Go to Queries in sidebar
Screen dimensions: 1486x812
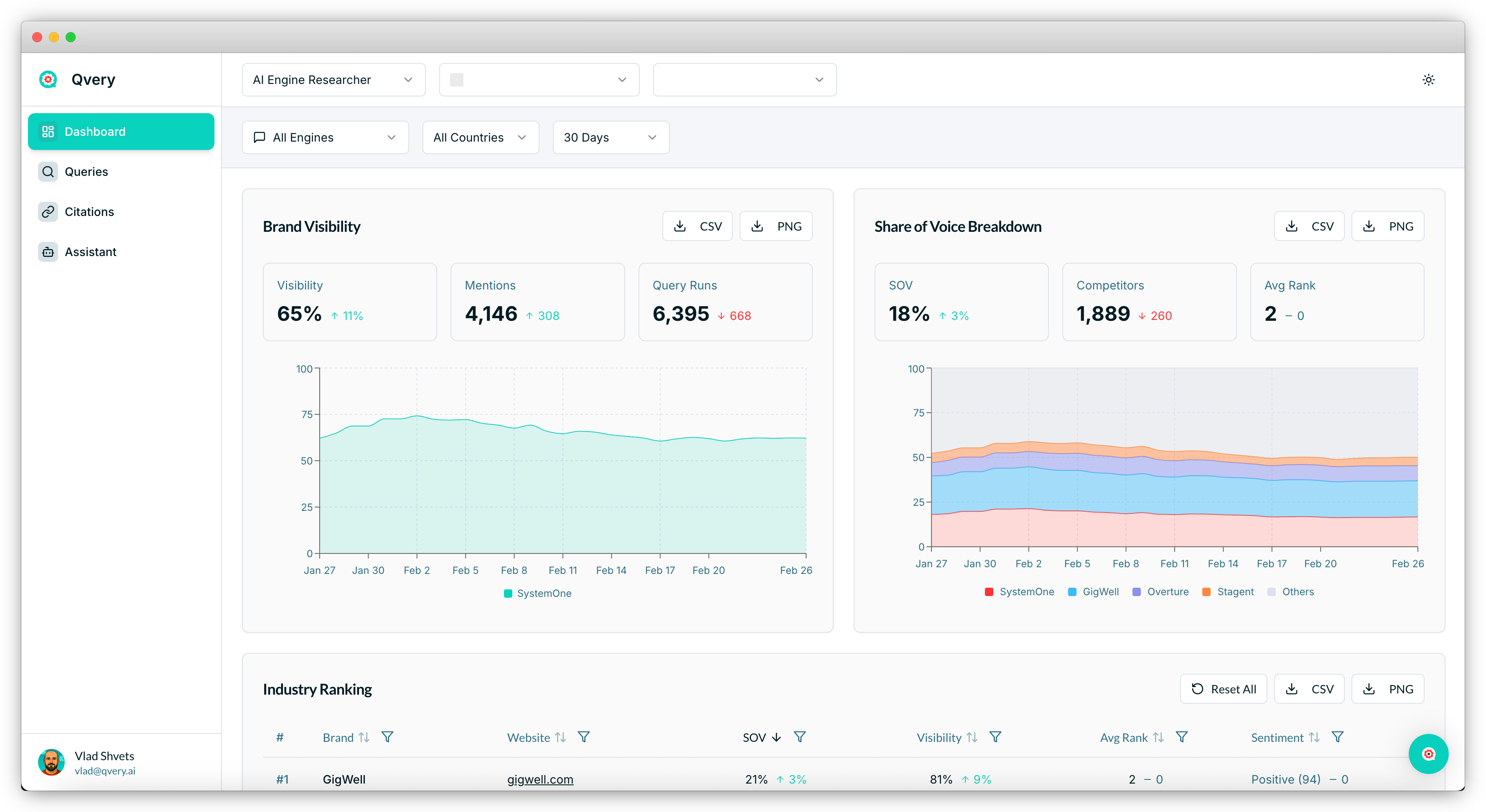(x=86, y=172)
